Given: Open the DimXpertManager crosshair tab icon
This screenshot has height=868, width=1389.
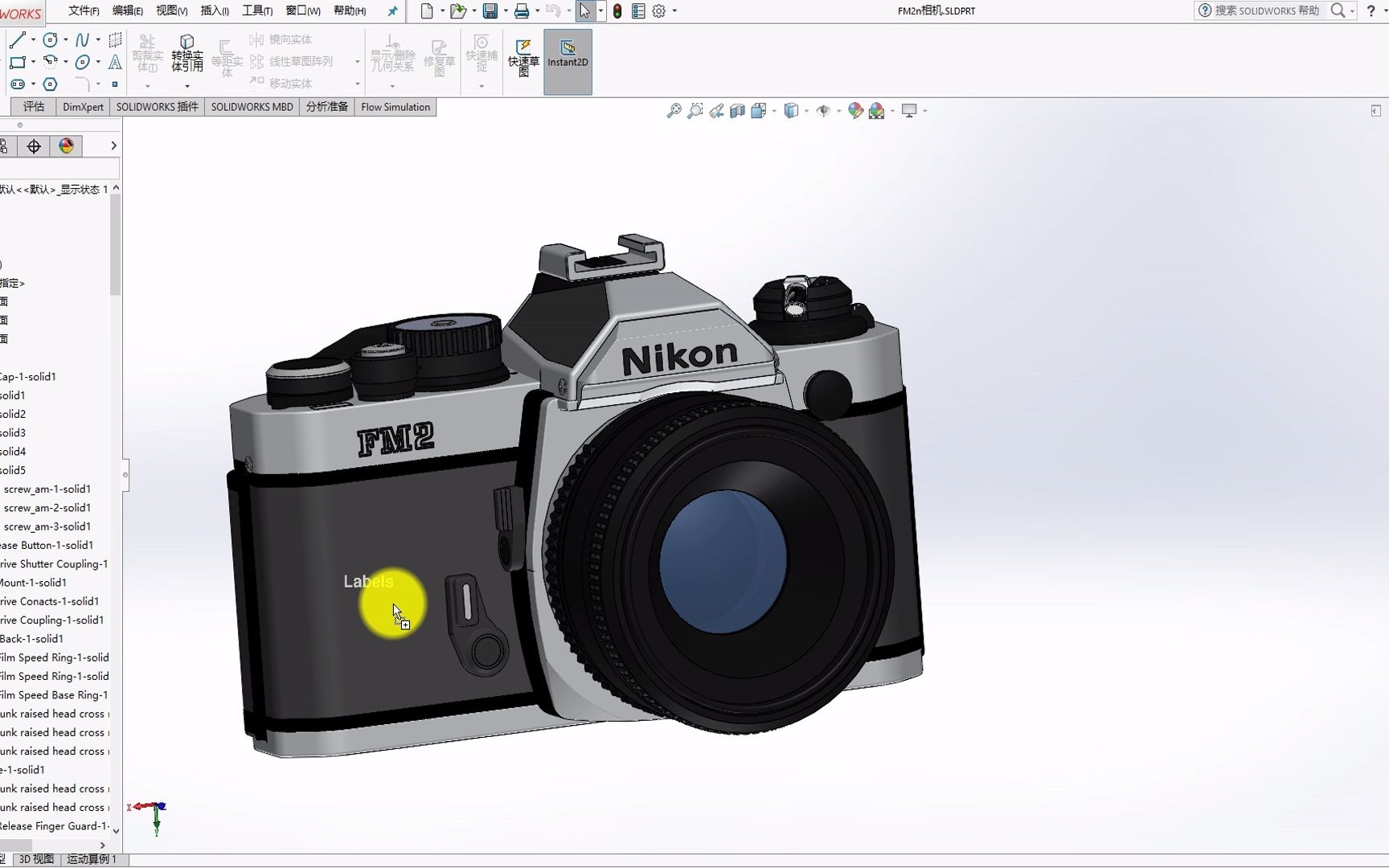Looking at the screenshot, I should [34, 146].
